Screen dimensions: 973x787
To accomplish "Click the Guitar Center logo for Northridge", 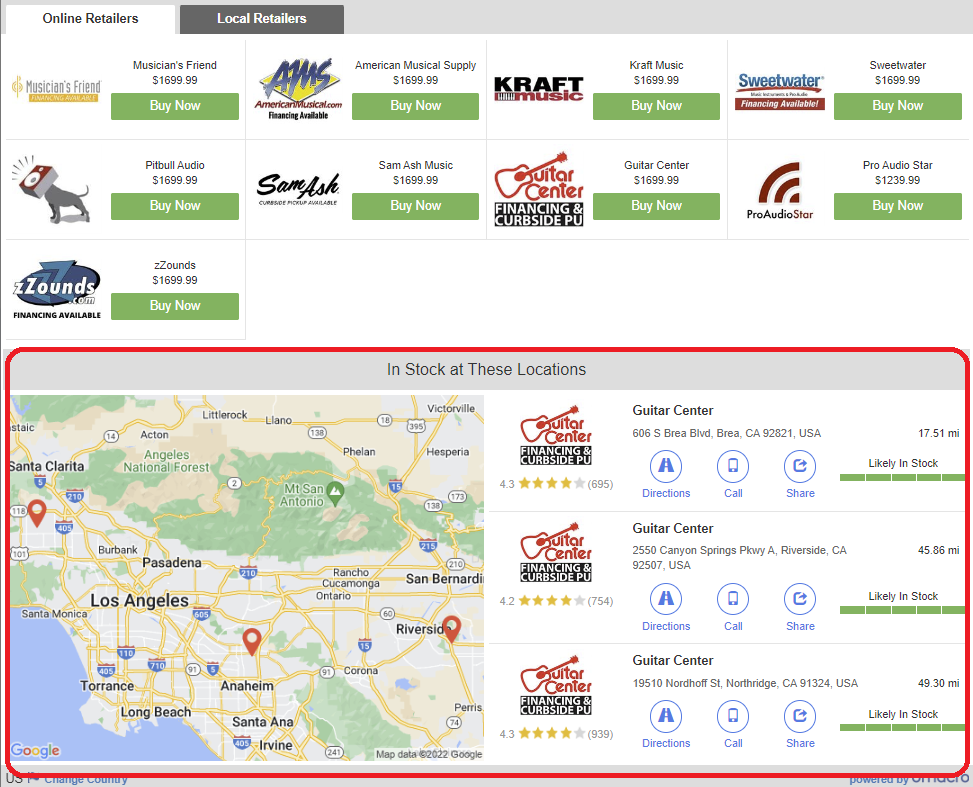I will pyautogui.click(x=556, y=685).
